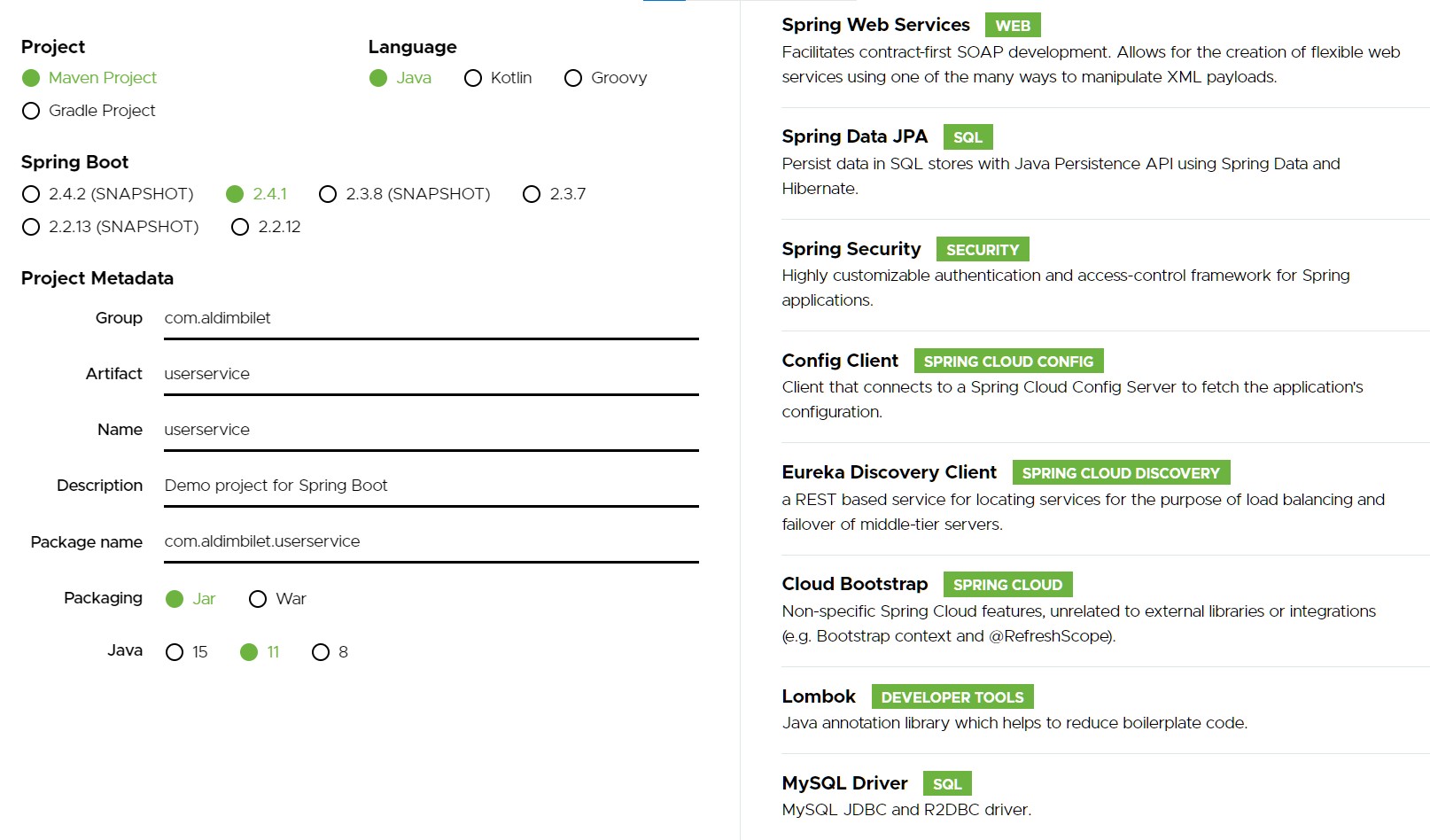Click the Group input field
This screenshot has width=1430, height=840.
click(x=431, y=319)
